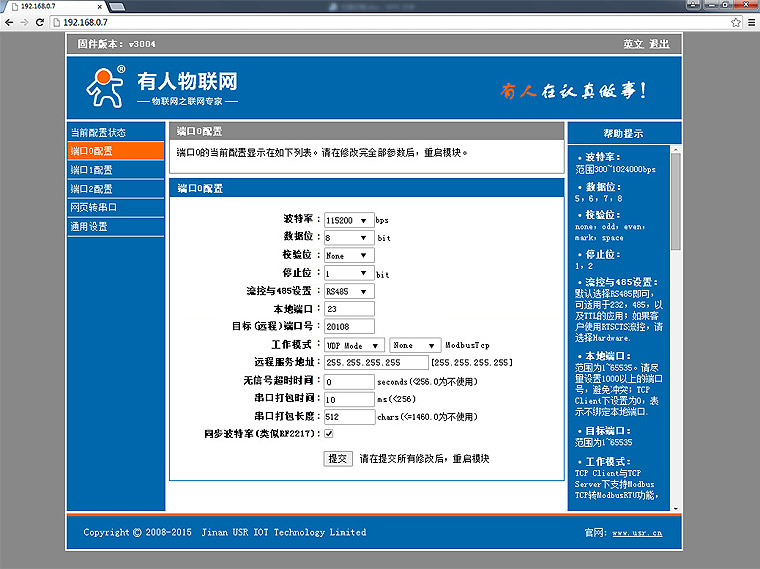The image size is (760, 569).
Task: Click the 退出 logout link
Action: 659,44
